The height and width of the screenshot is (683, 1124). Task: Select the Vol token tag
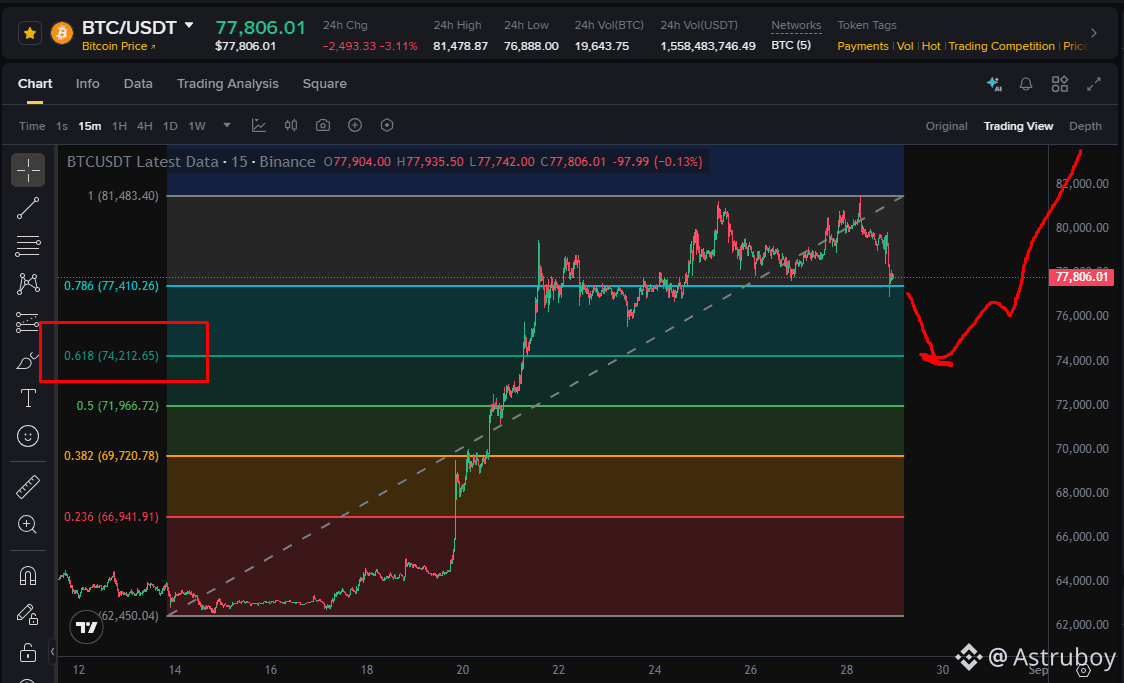905,46
